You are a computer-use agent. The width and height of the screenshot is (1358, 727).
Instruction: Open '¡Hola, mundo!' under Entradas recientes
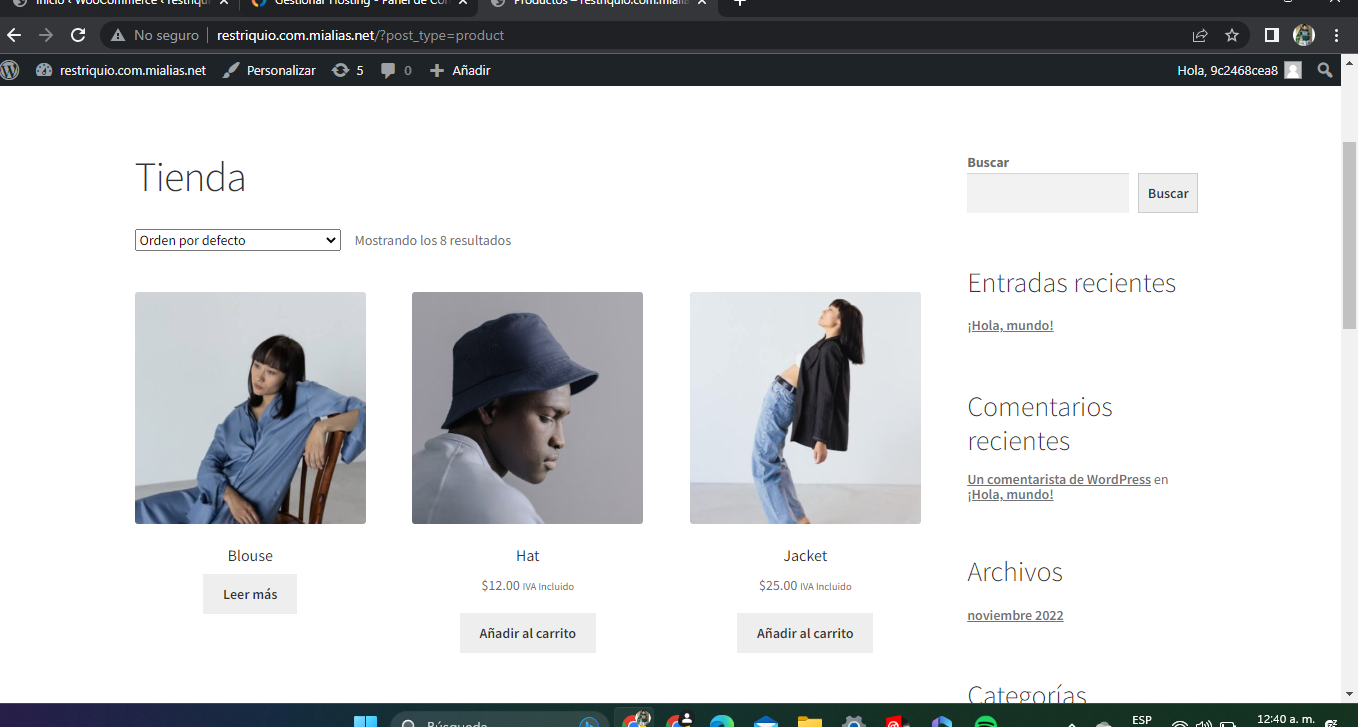(1010, 325)
